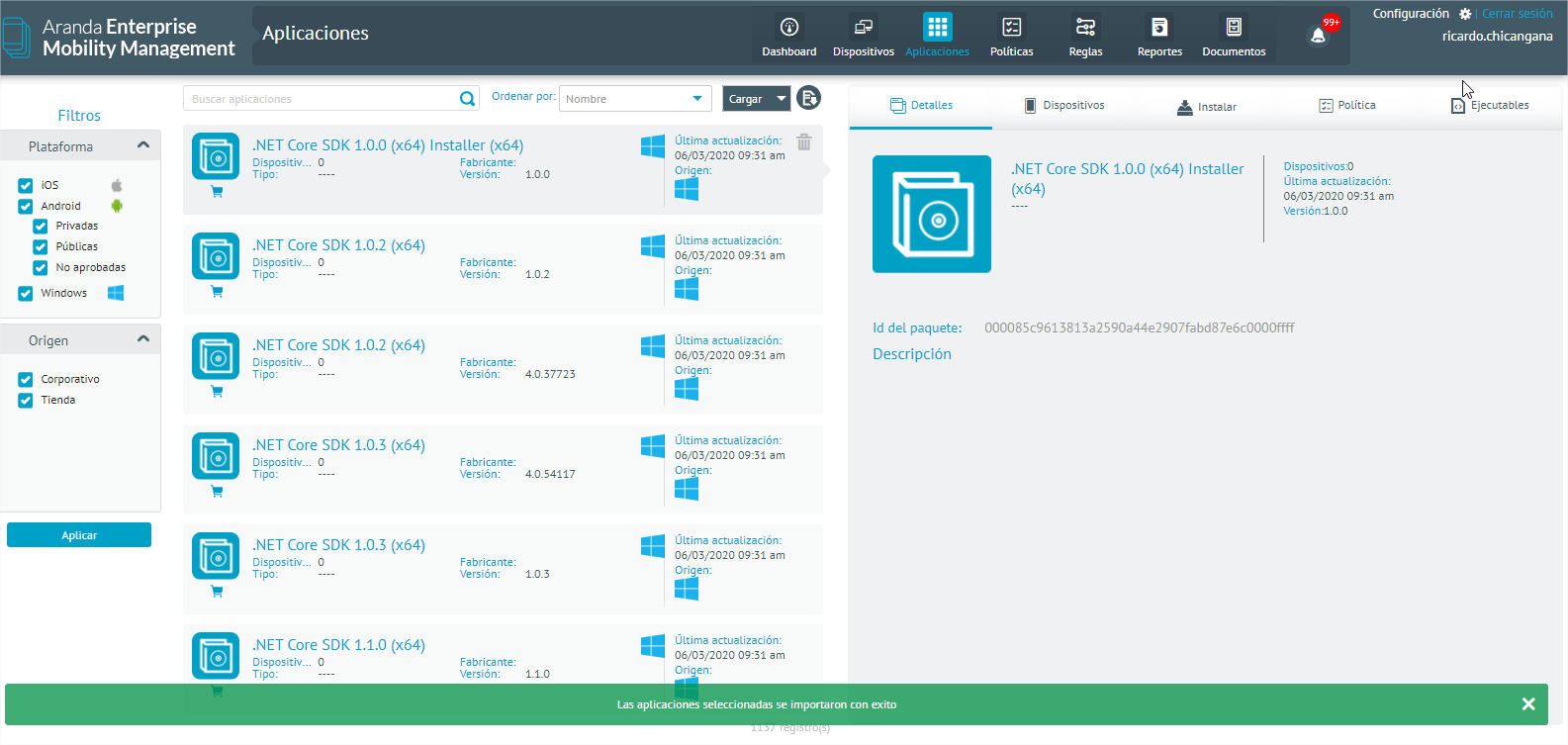Toggle the Privadas checkbox

(41, 226)
